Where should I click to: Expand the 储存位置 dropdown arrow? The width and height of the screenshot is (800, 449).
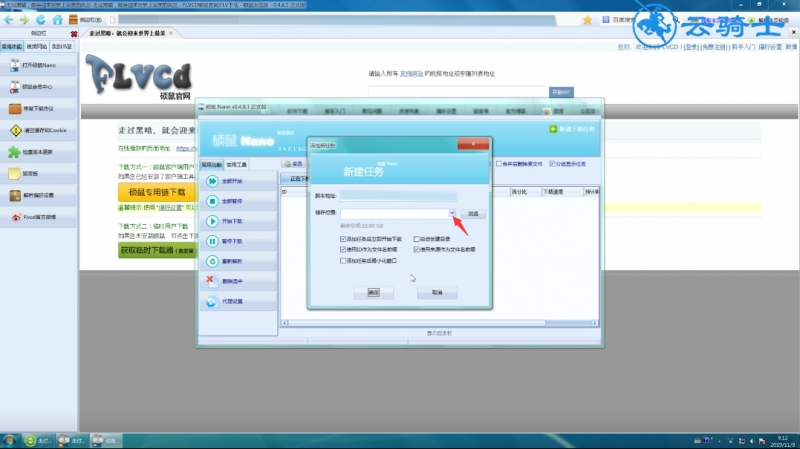452,213
